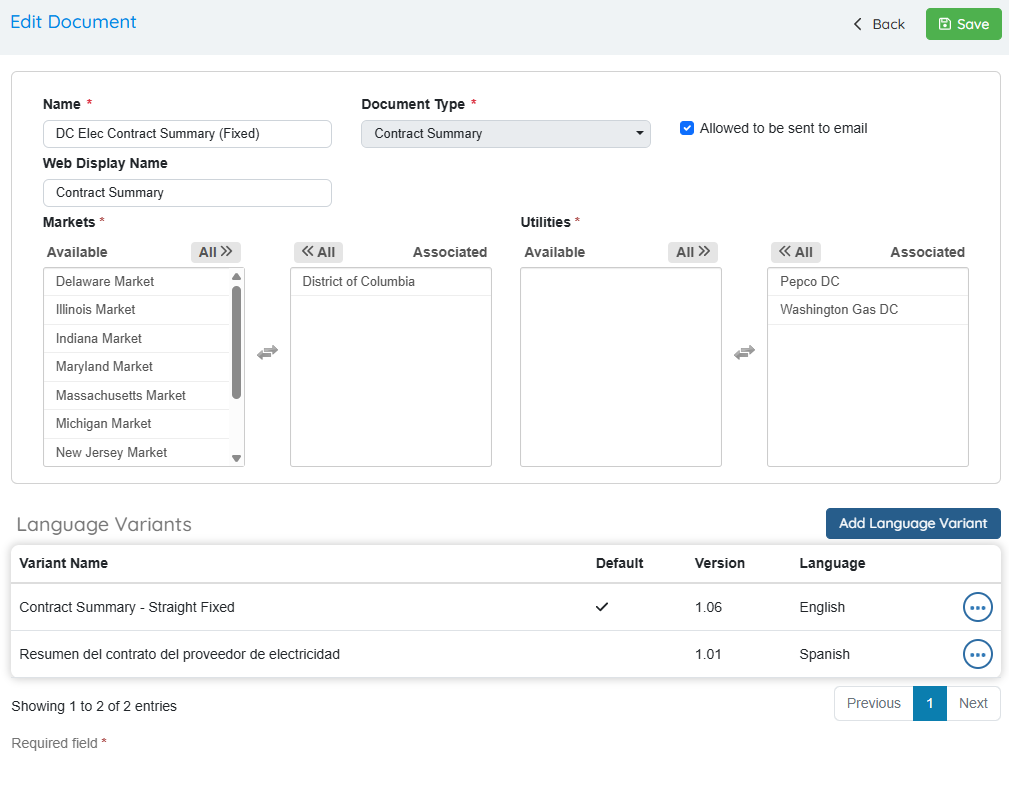Viewport: 1009px width, 785px height.
Task: Sort by Version column header
Action: [x=719, y=564]
